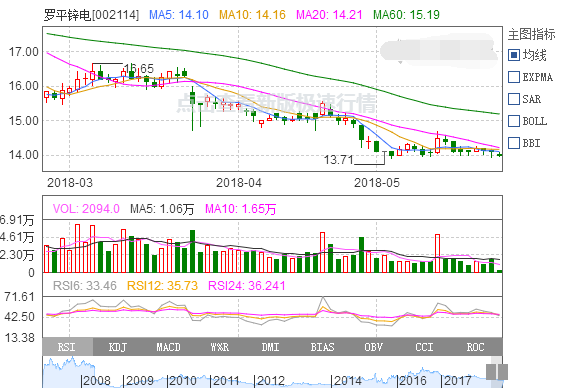Click the timeline range slider handle
This screenshot has width=565, height=390.
(x=497, y=372)
